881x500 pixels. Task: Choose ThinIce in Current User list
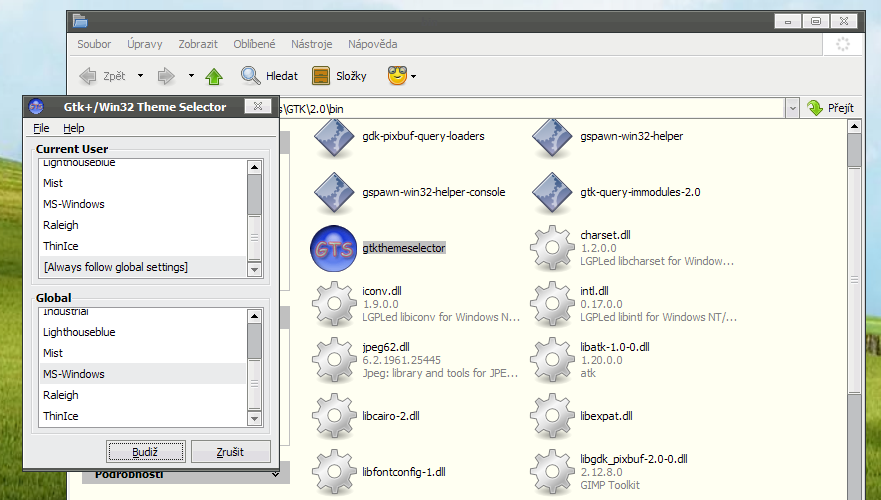(143, 246)
